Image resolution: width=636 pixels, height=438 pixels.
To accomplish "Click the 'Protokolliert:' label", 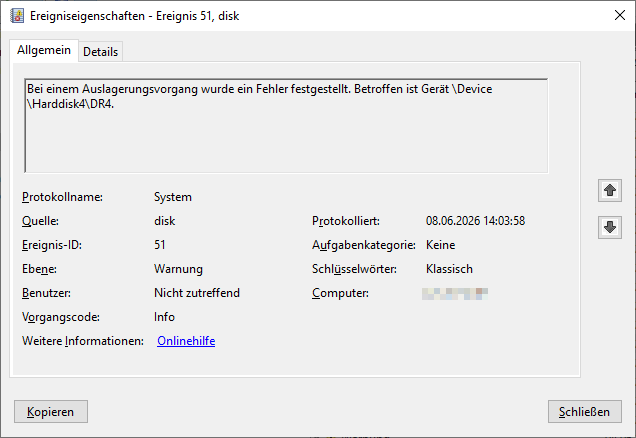I will coord(346,221).
